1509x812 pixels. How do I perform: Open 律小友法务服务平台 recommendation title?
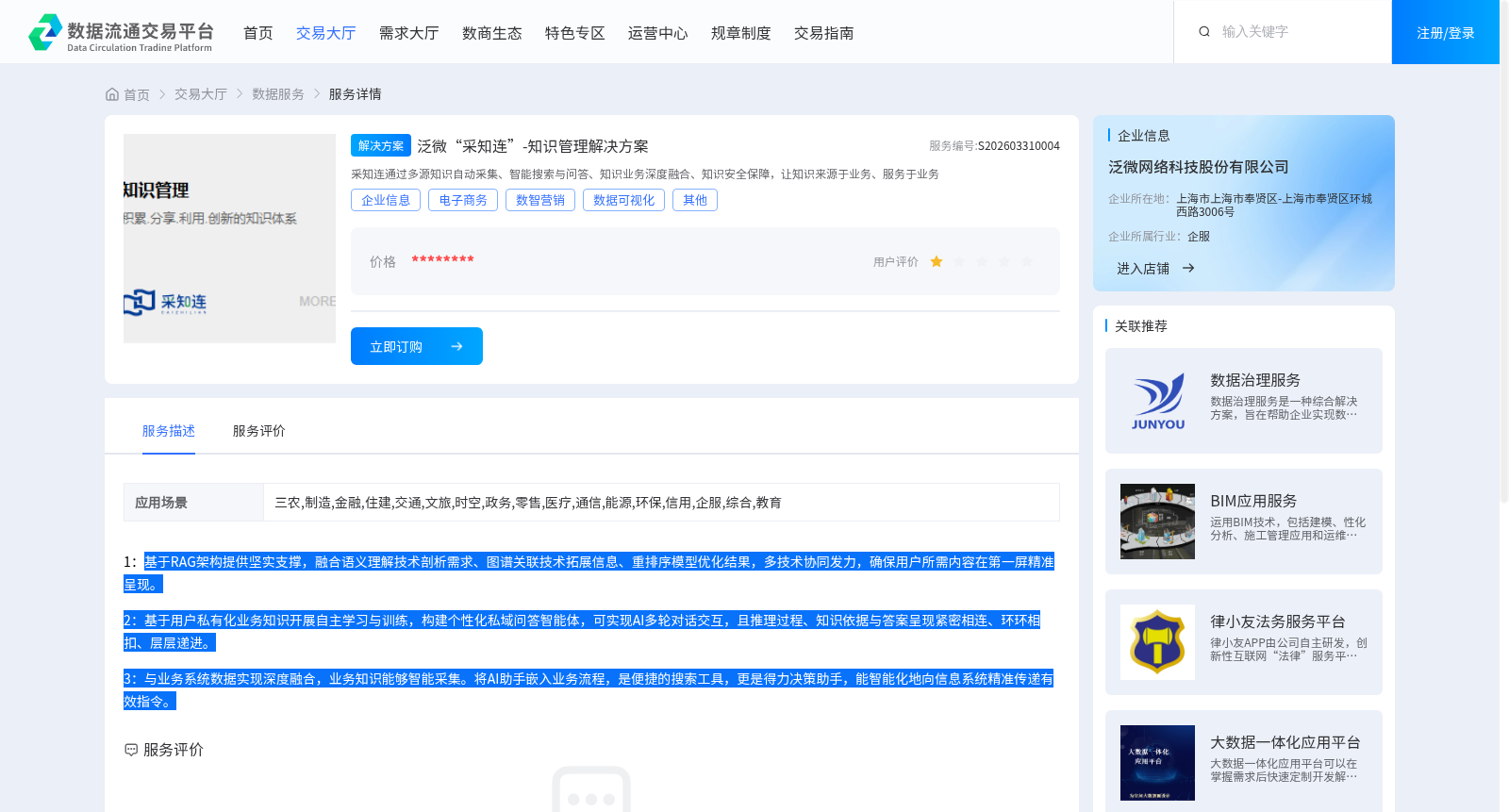(1278, 621)
